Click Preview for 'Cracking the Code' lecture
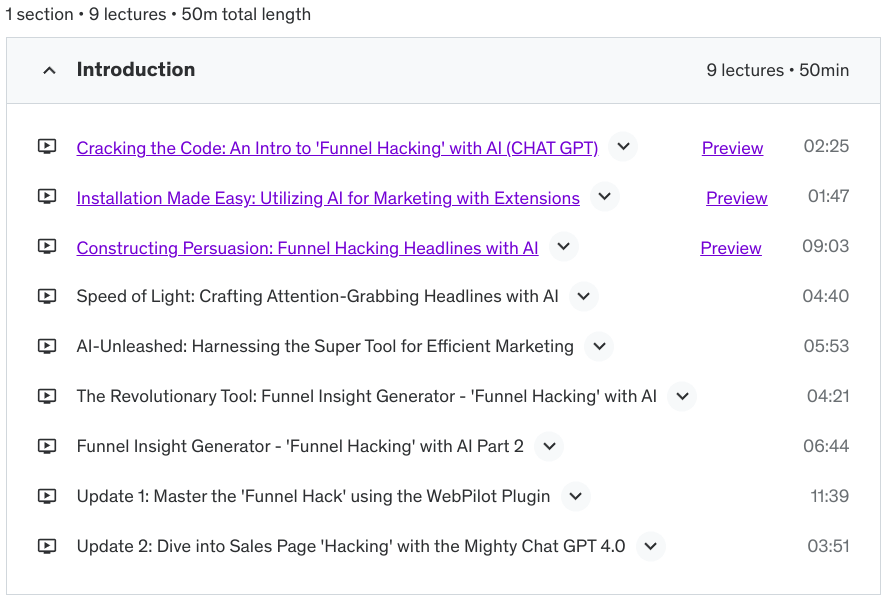 pyautogui.click(x=732, y=148)
